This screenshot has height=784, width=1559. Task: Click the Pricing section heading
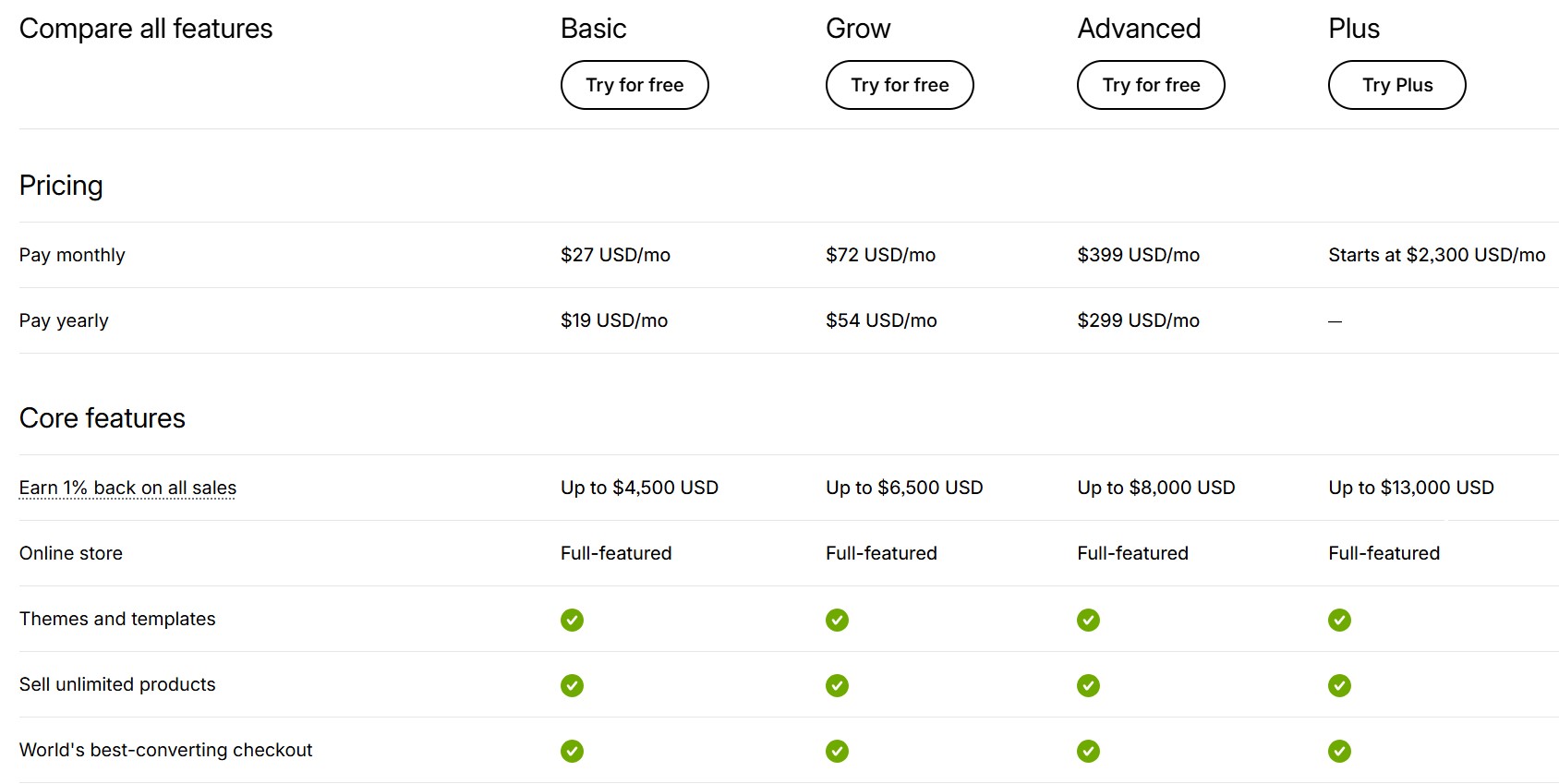coord(61,186)
